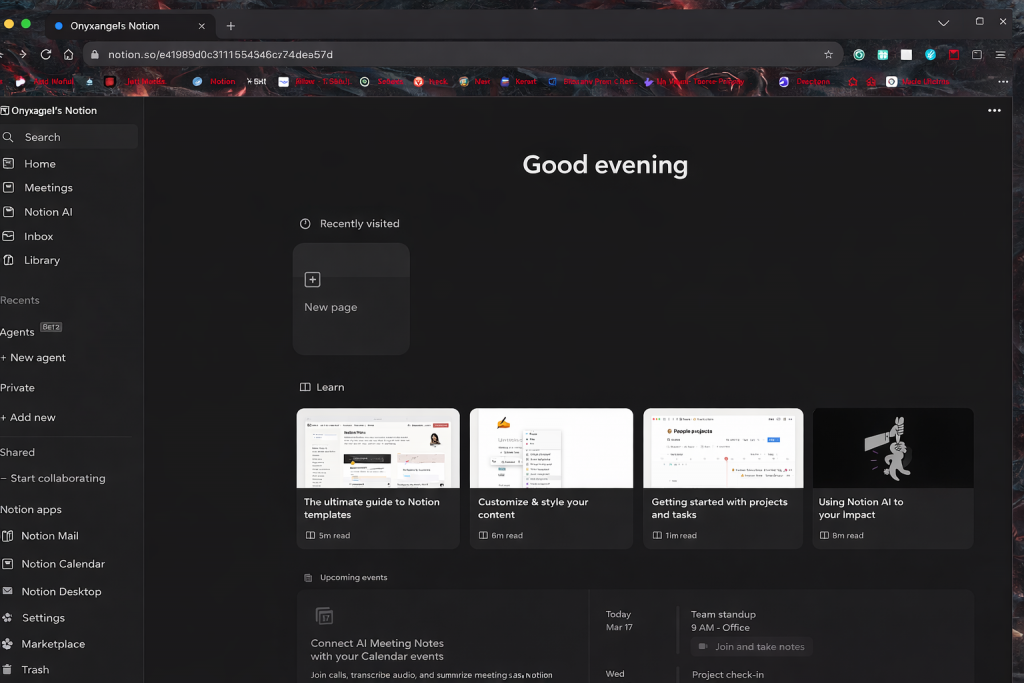
Task: Close the Onyxangel's Notion tab
Action: pyautogui.click(x=201, y=26)
